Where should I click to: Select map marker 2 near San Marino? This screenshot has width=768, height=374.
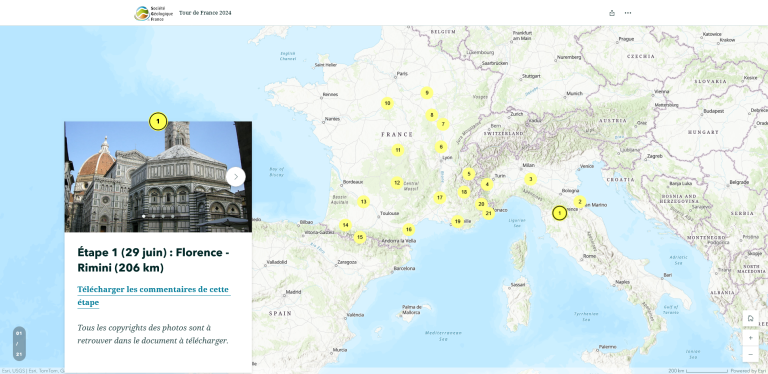[x=579, y=202]
